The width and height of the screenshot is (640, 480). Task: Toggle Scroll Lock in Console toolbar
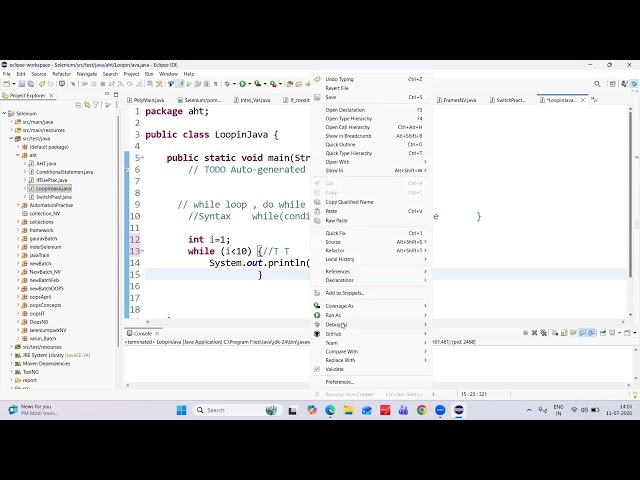click(564, 333)
